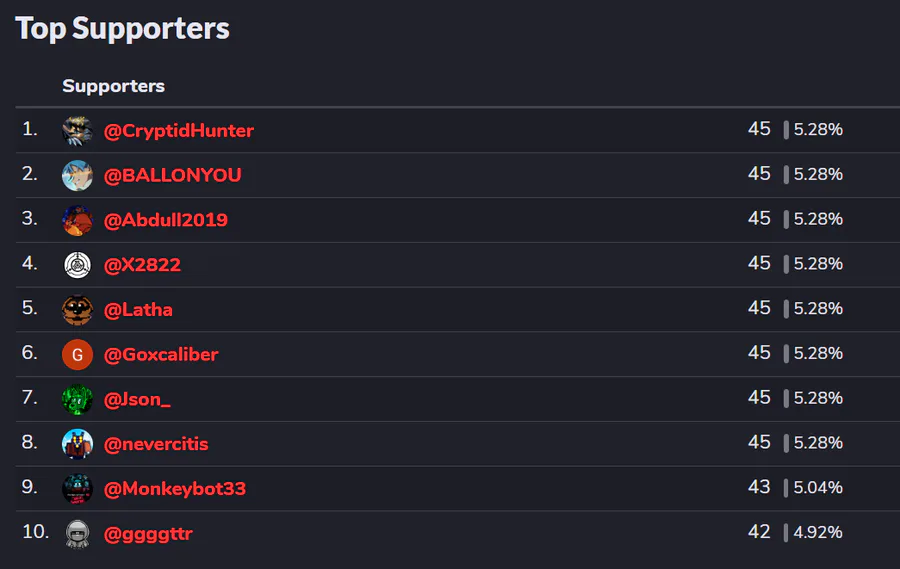Open the @Latha username link
The height and width of the screenshot is (569, 900).
[138, 309]
